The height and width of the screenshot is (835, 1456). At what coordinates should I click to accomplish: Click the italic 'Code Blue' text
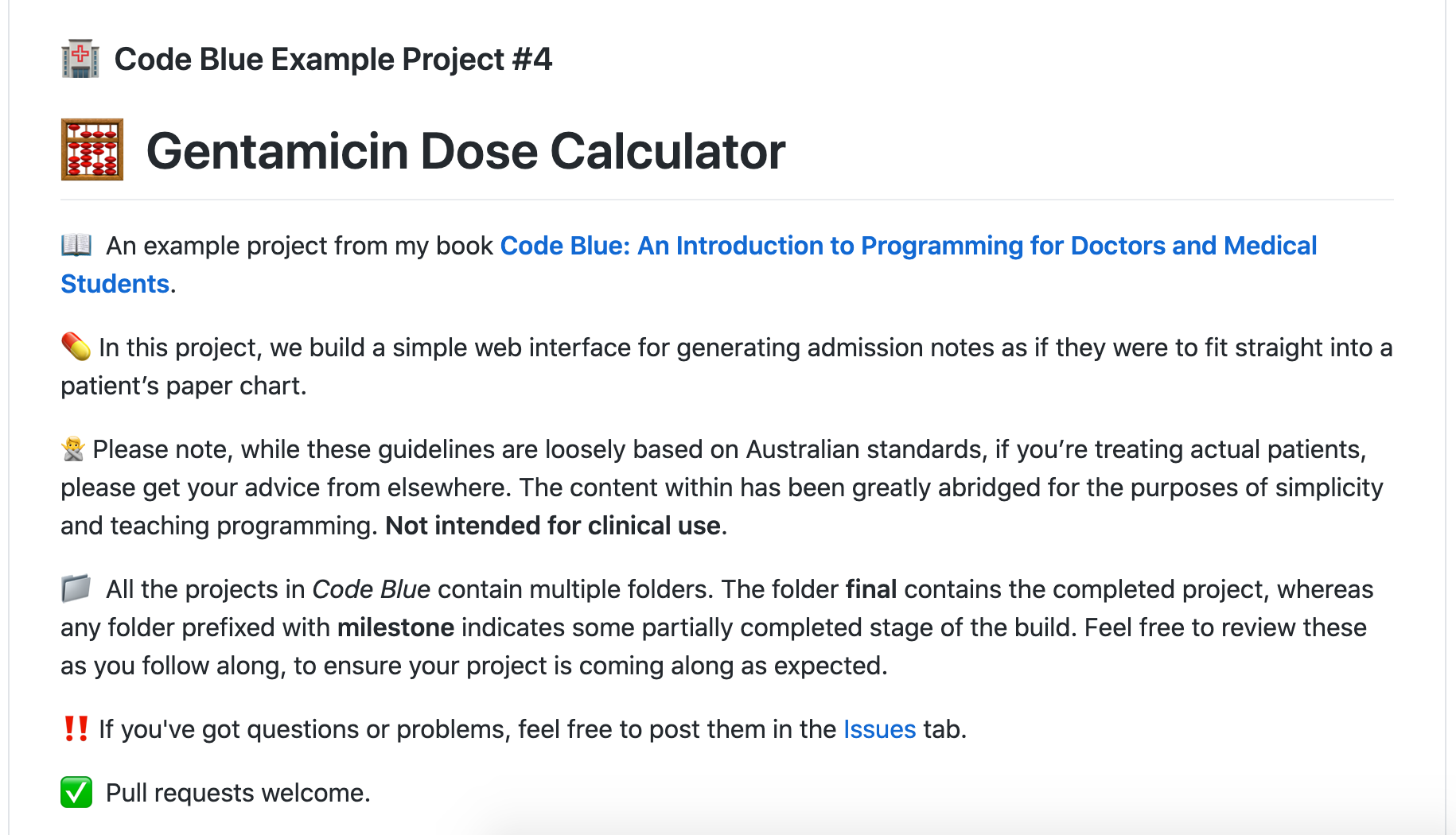(x=372, y=589)
